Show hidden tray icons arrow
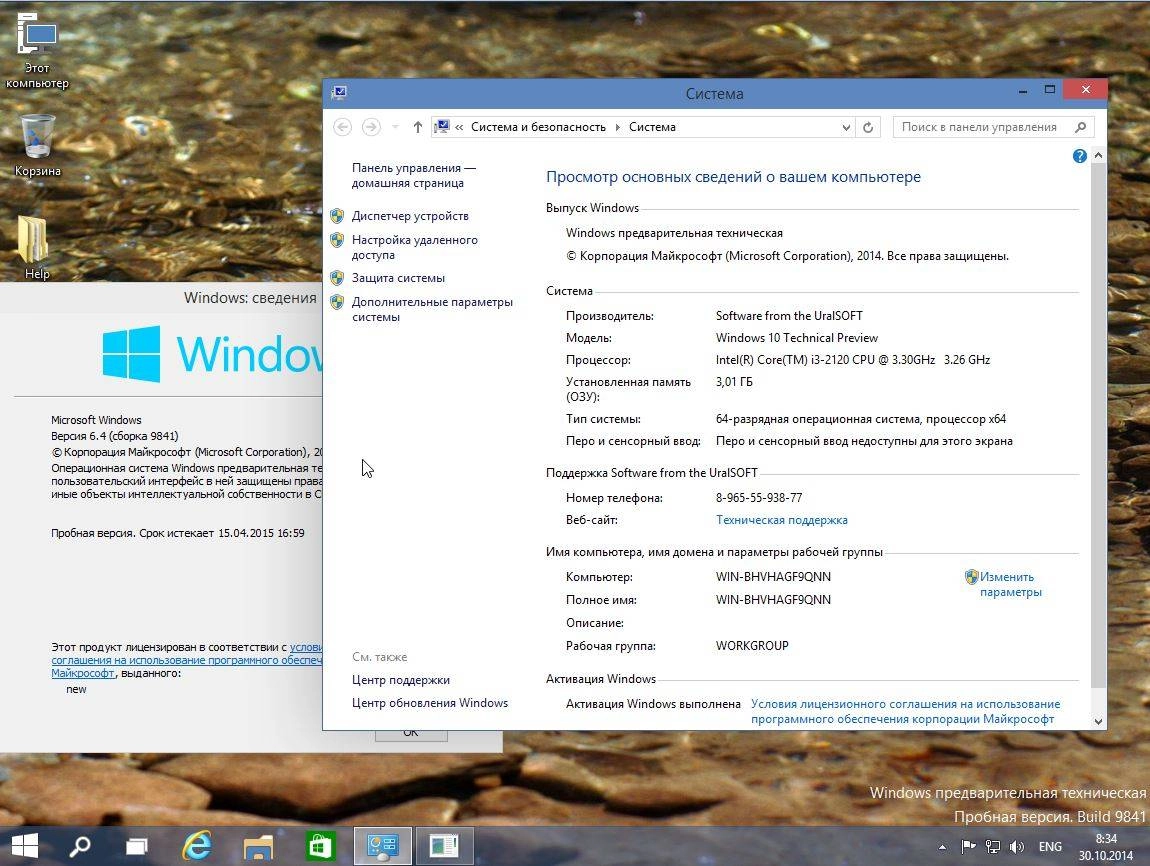 942,847
